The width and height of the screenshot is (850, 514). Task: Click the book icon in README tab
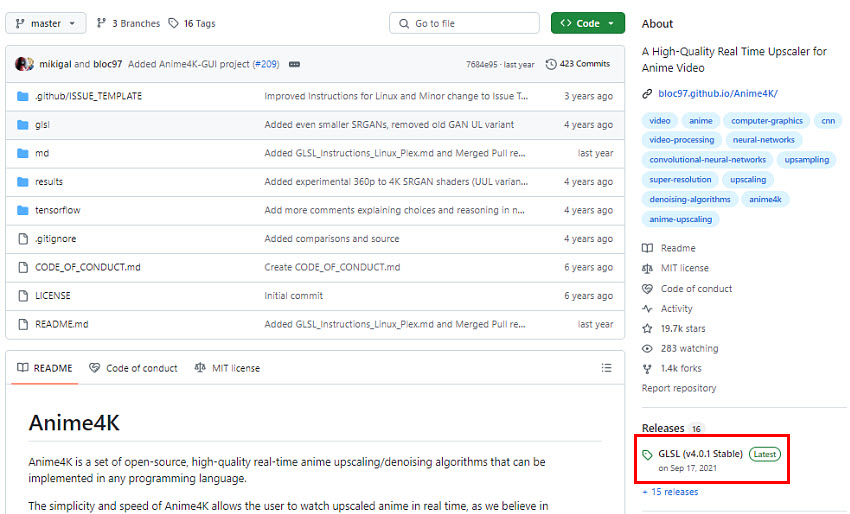click(x=23, y=368)
